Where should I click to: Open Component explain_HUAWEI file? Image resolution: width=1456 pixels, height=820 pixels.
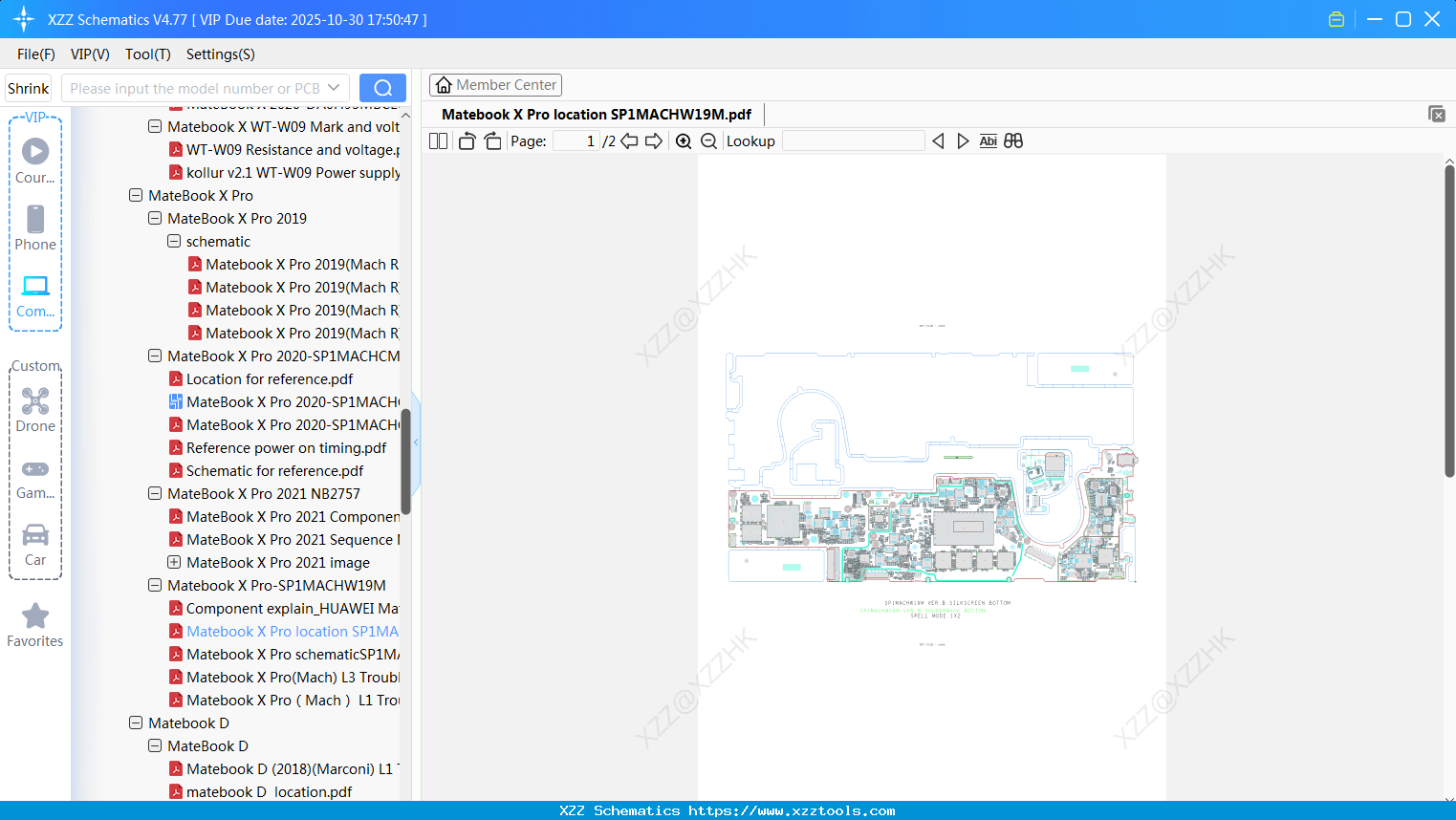pyautogui.click(x=284, y=608)
